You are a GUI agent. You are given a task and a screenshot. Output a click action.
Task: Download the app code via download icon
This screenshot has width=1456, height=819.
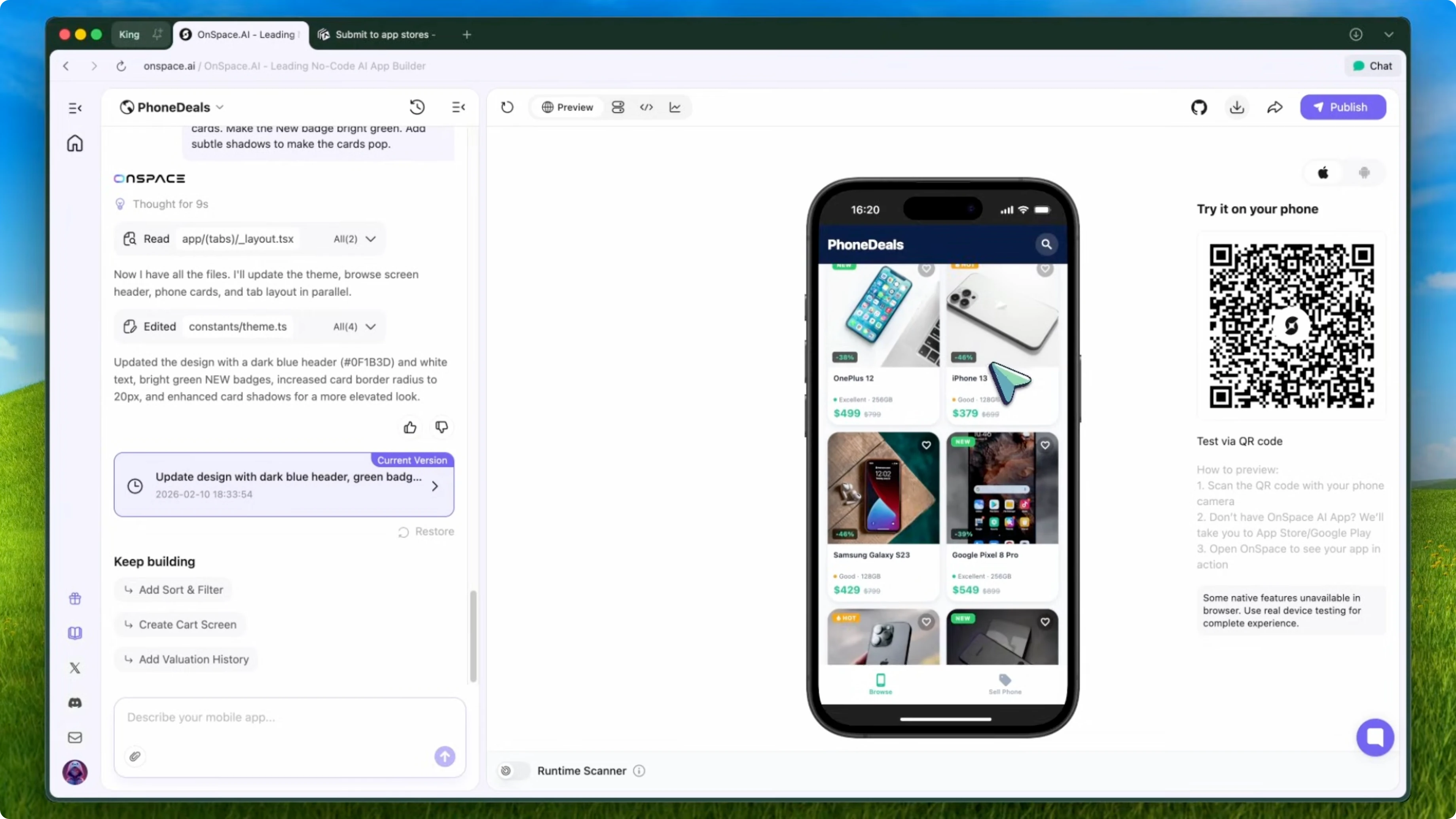point(1237,107)
